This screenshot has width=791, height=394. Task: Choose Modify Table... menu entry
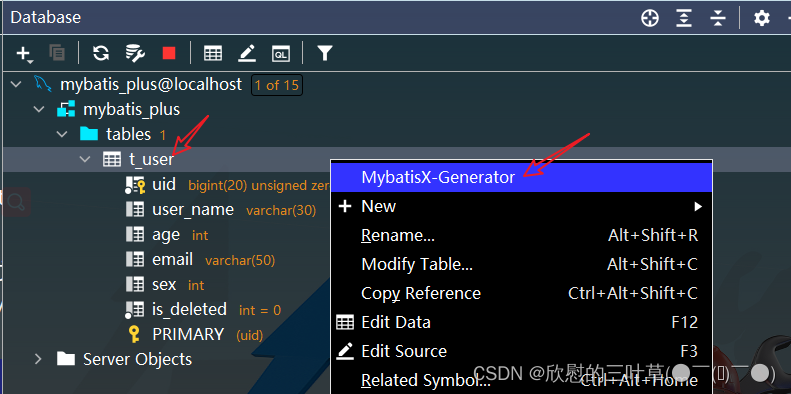coord(522,264)
